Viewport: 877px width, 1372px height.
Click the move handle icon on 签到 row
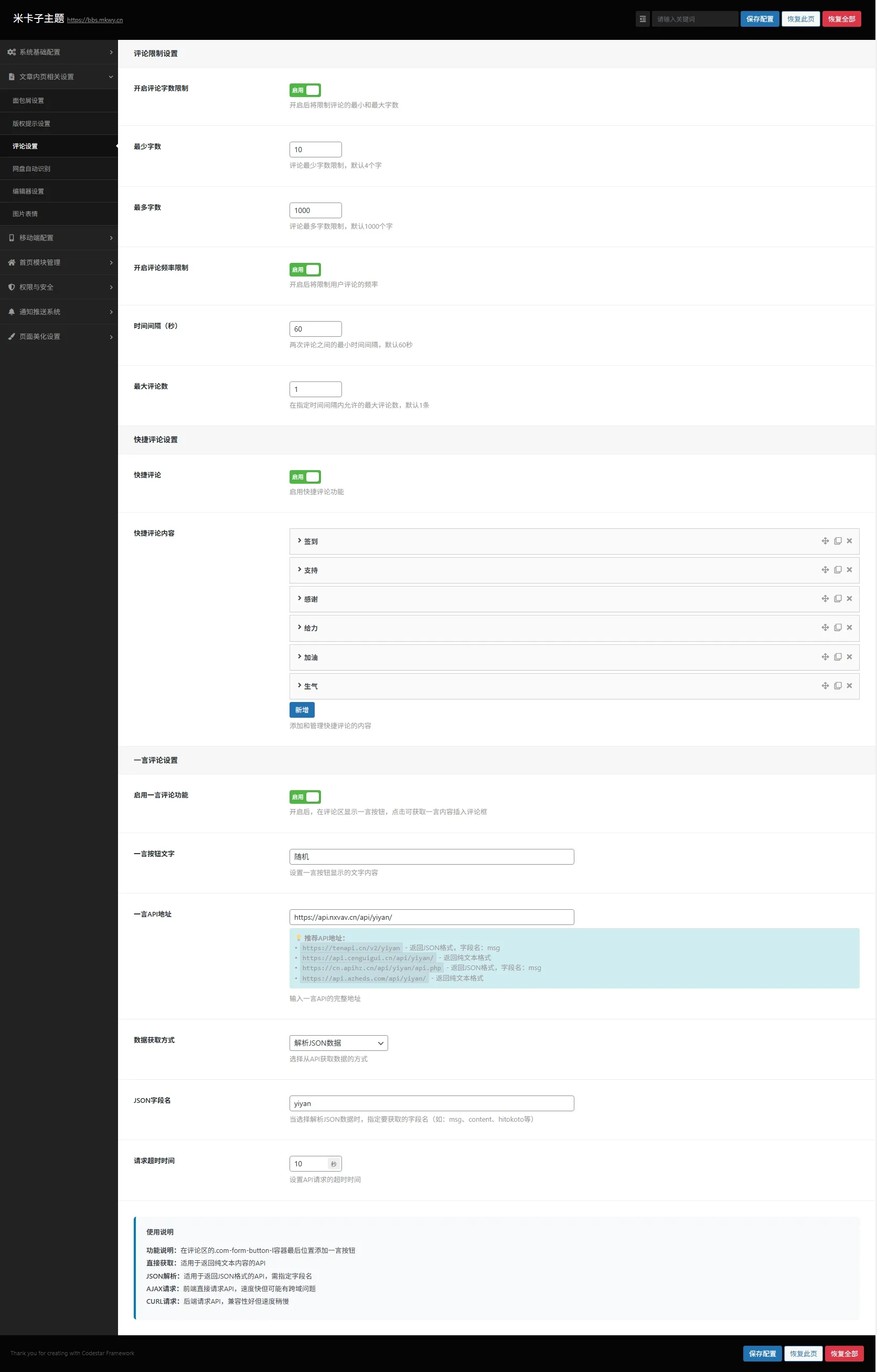click(825, 541)
